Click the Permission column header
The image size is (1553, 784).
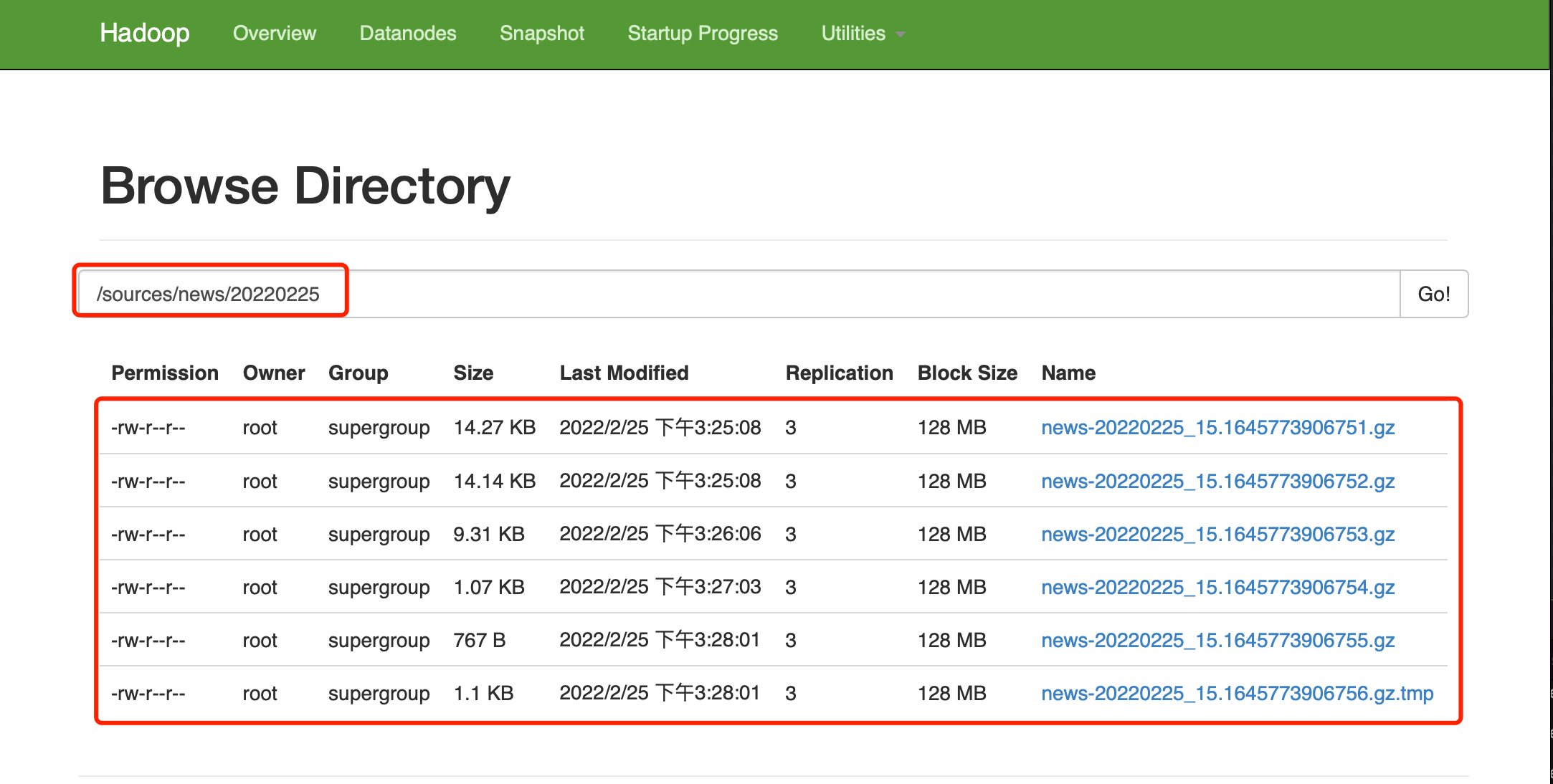pos(165,373)
